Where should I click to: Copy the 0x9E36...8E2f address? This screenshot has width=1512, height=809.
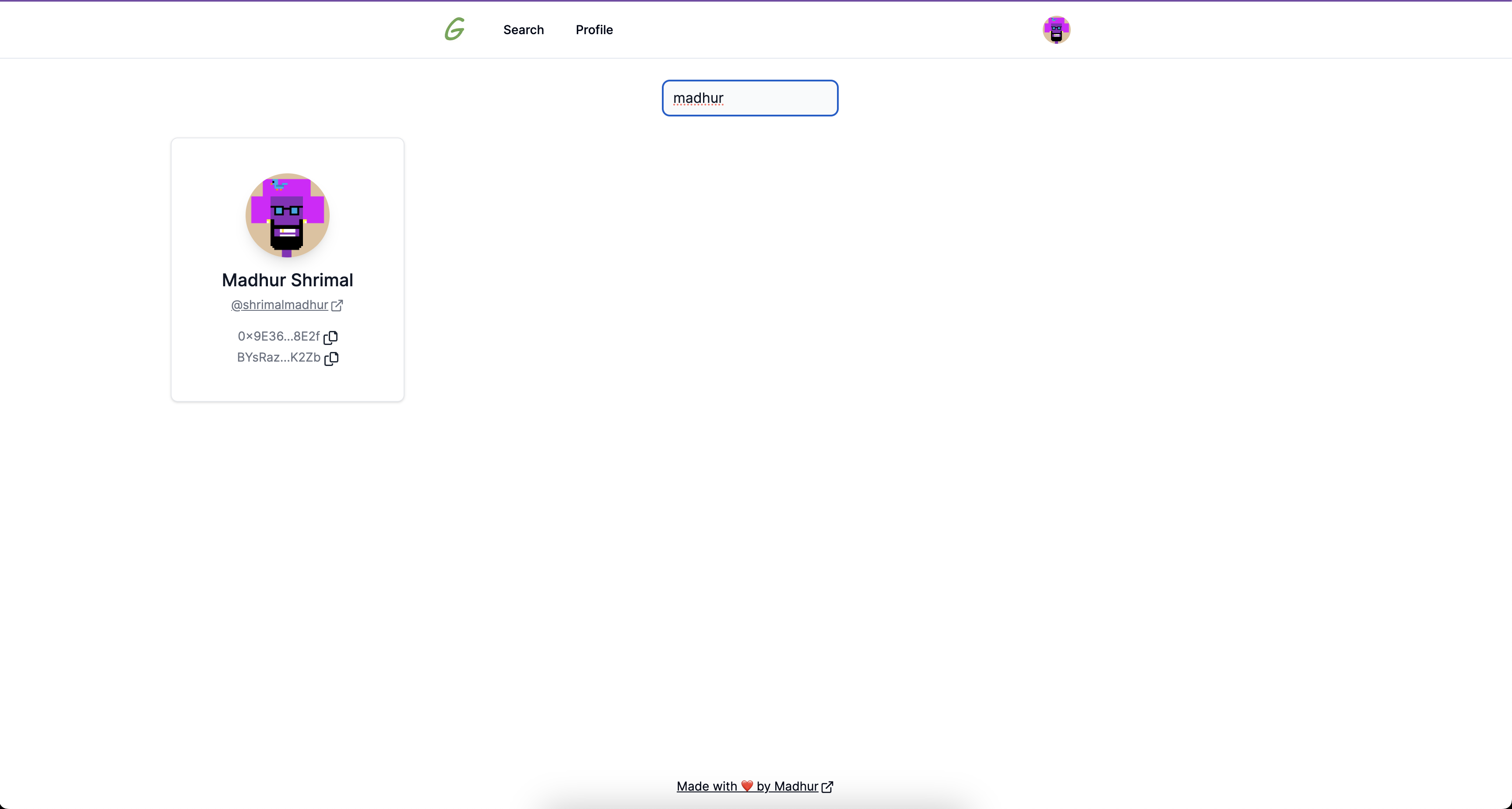tap(331, 337)
